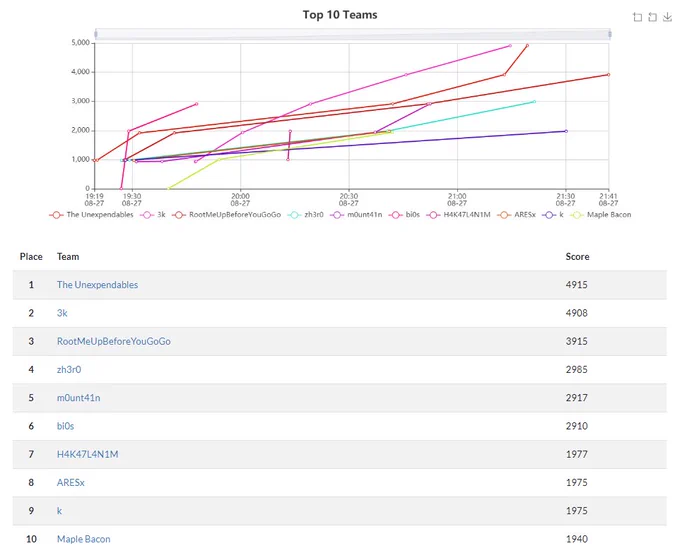Click the score 1977 cell
Viewport: 680px width, 553px height.
coord(576,454)
